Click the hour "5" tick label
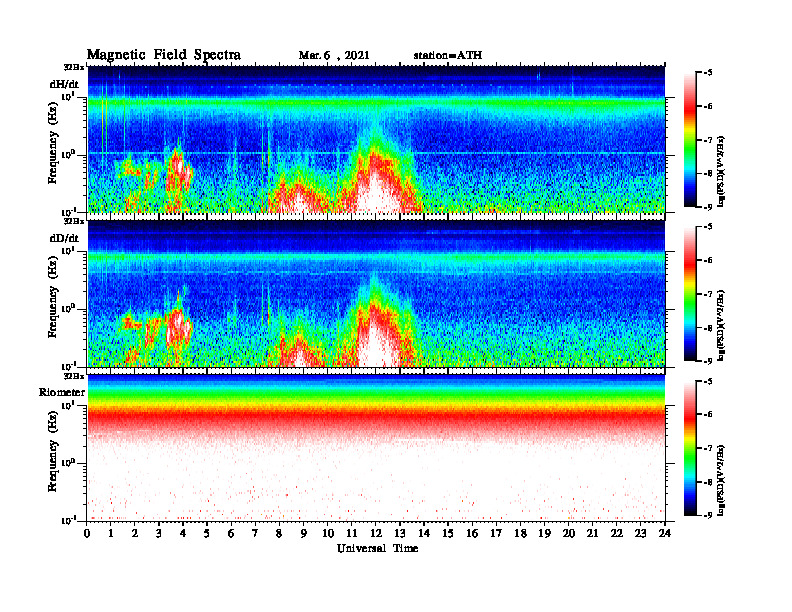Screen dimensions: 792x612 207,533
